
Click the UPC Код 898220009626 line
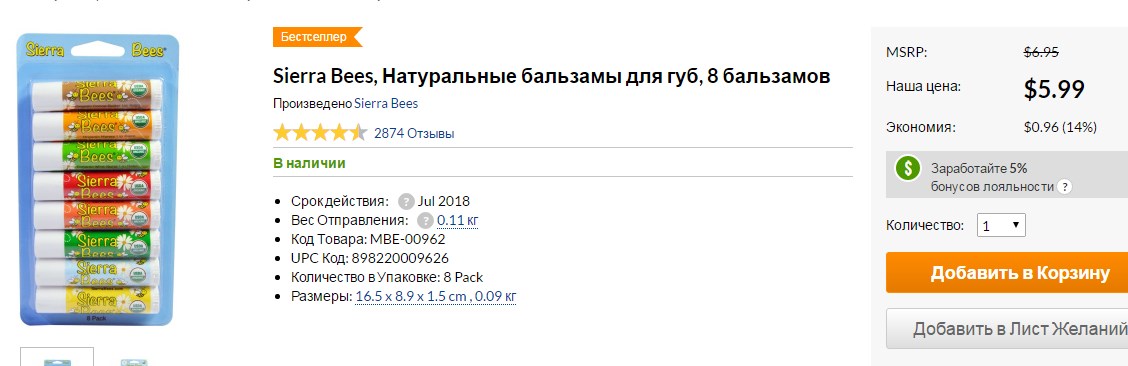370,258
